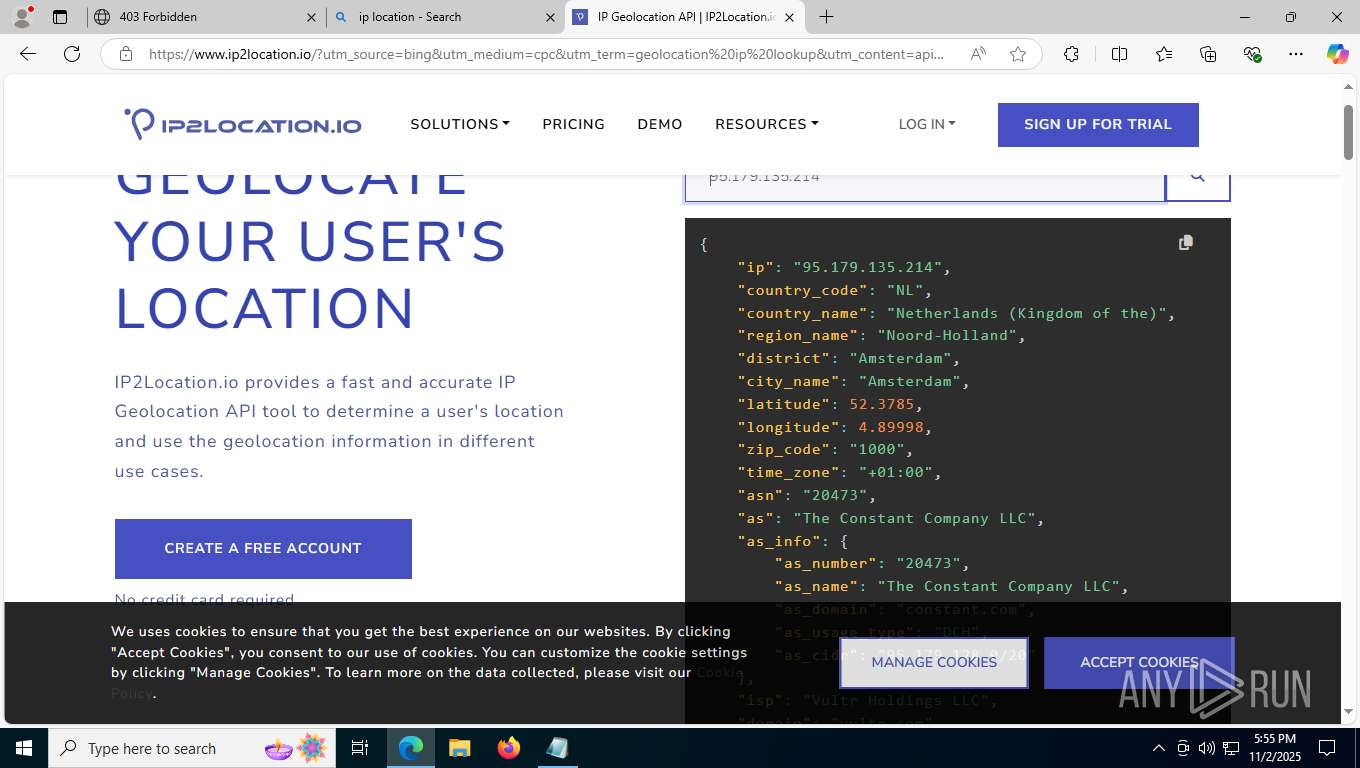Viewport: 1360px width, 768px height.
Task: Copy the JSON result to clipboard
Action: tap(1186, 242)
